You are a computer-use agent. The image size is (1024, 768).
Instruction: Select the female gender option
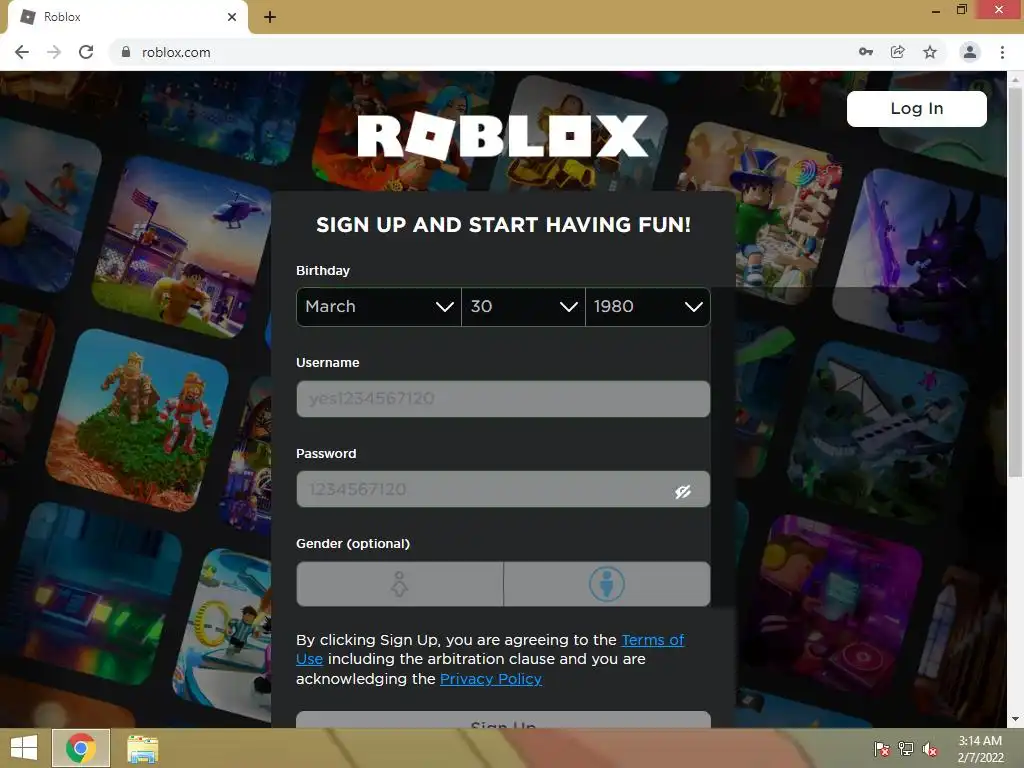tap(400, 584)
